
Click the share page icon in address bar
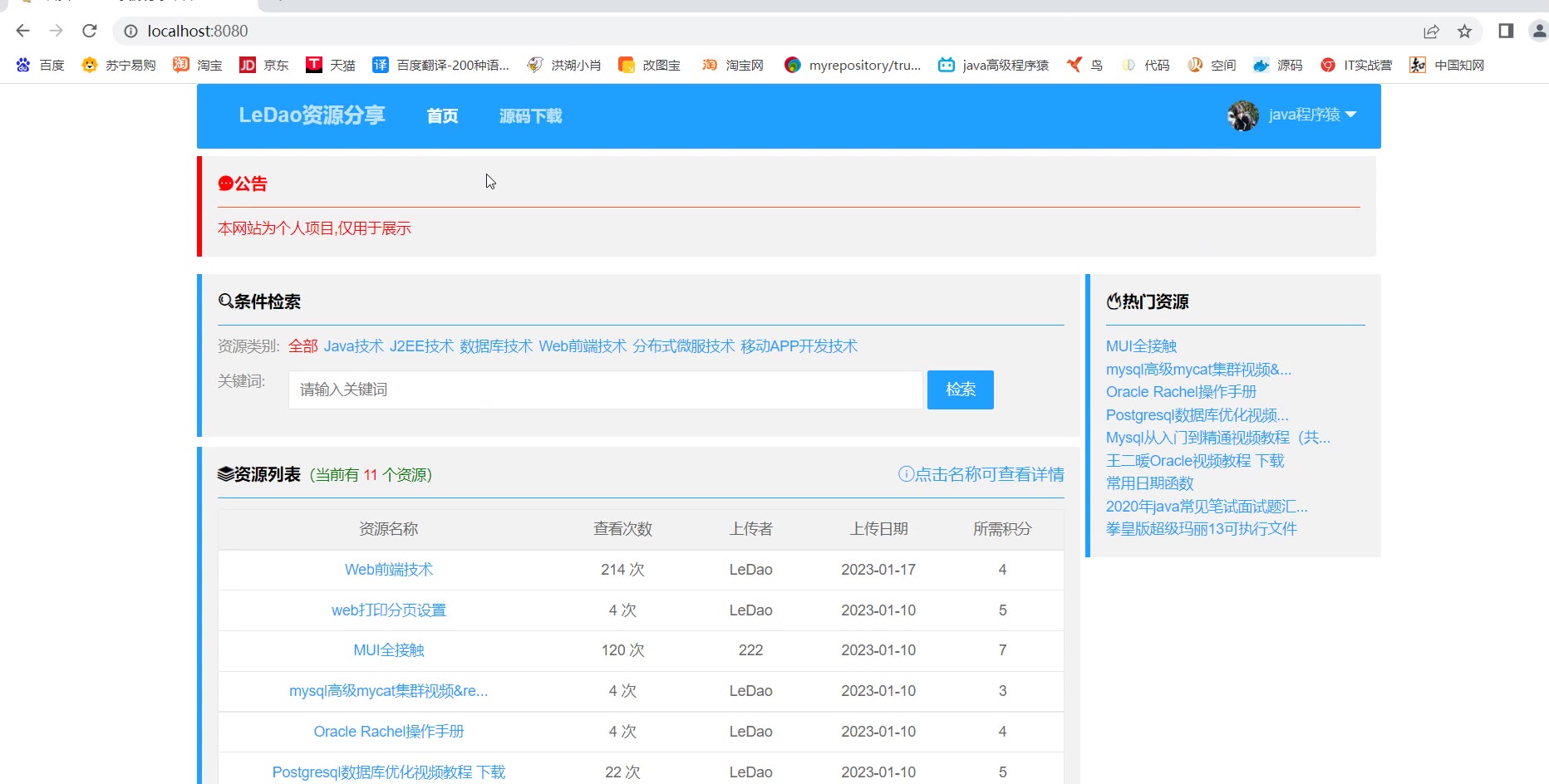coord(1431,32)
